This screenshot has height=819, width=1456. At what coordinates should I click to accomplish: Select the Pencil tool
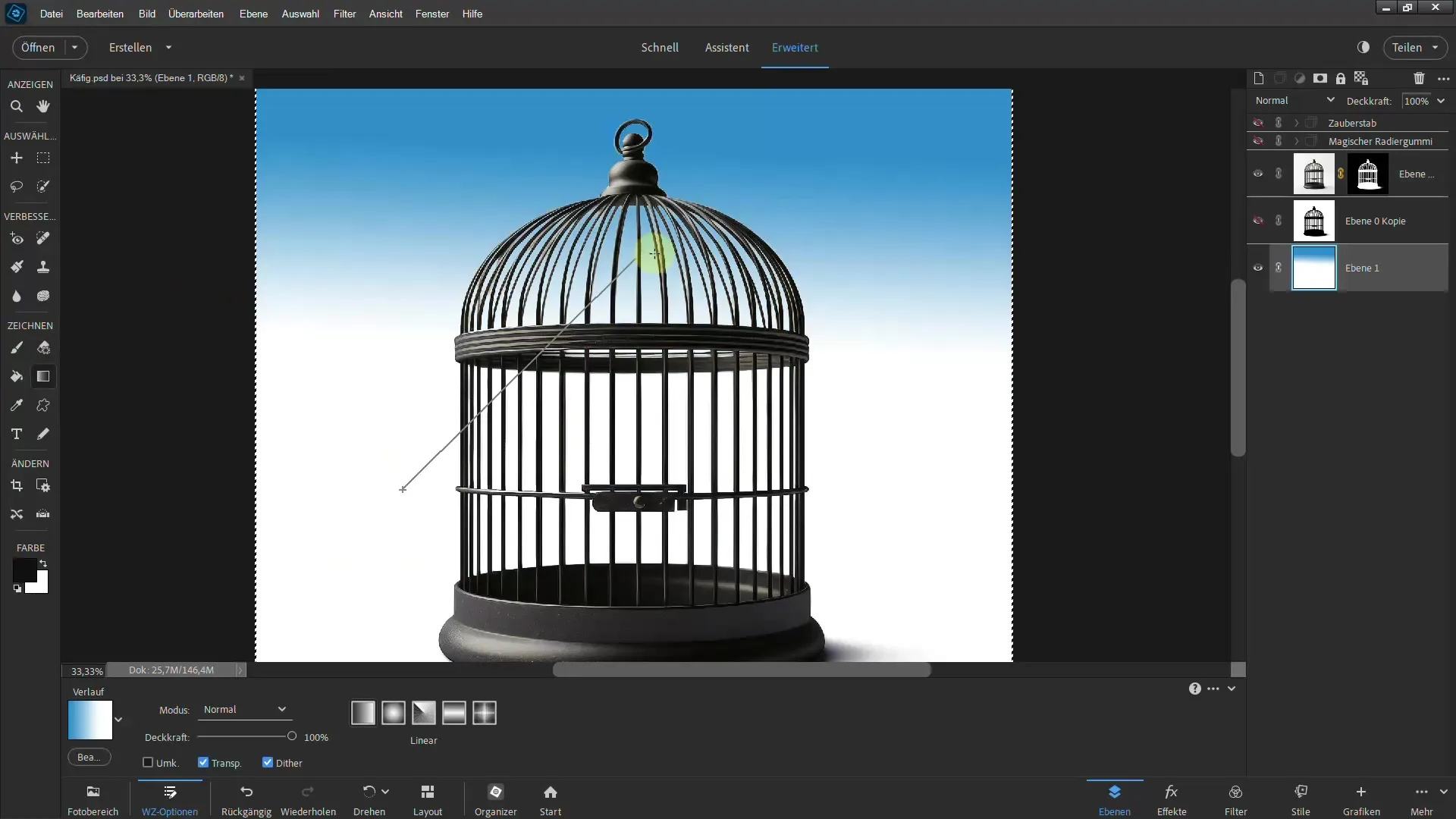[43, 434]
